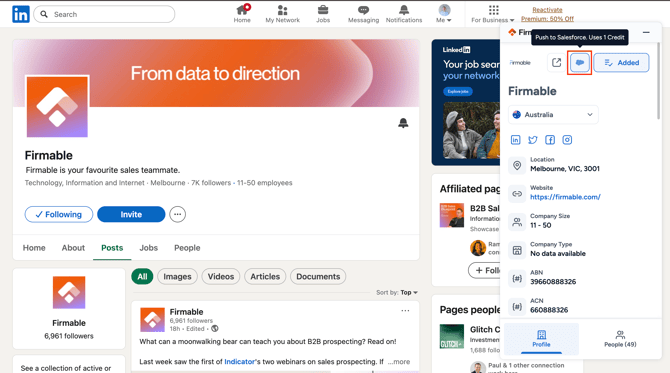Click the Explore jobs ad button
The height and width of the screenshot is (373, 670).
pos(458,91)
